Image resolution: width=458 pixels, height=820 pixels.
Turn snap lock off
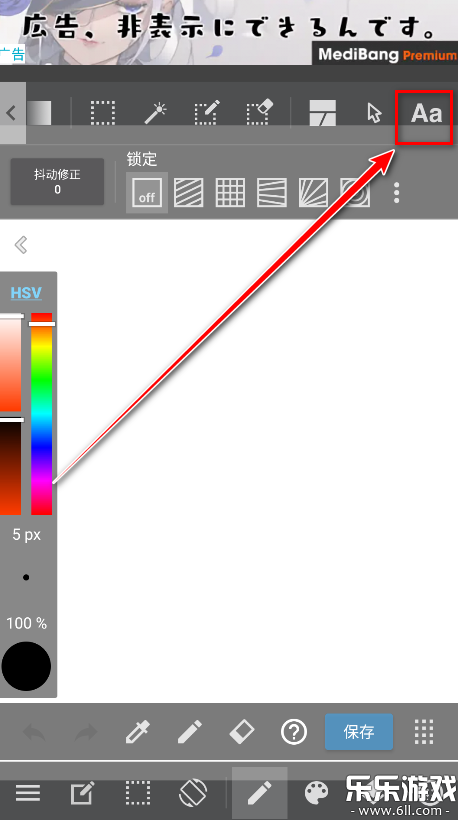point(147,192)
